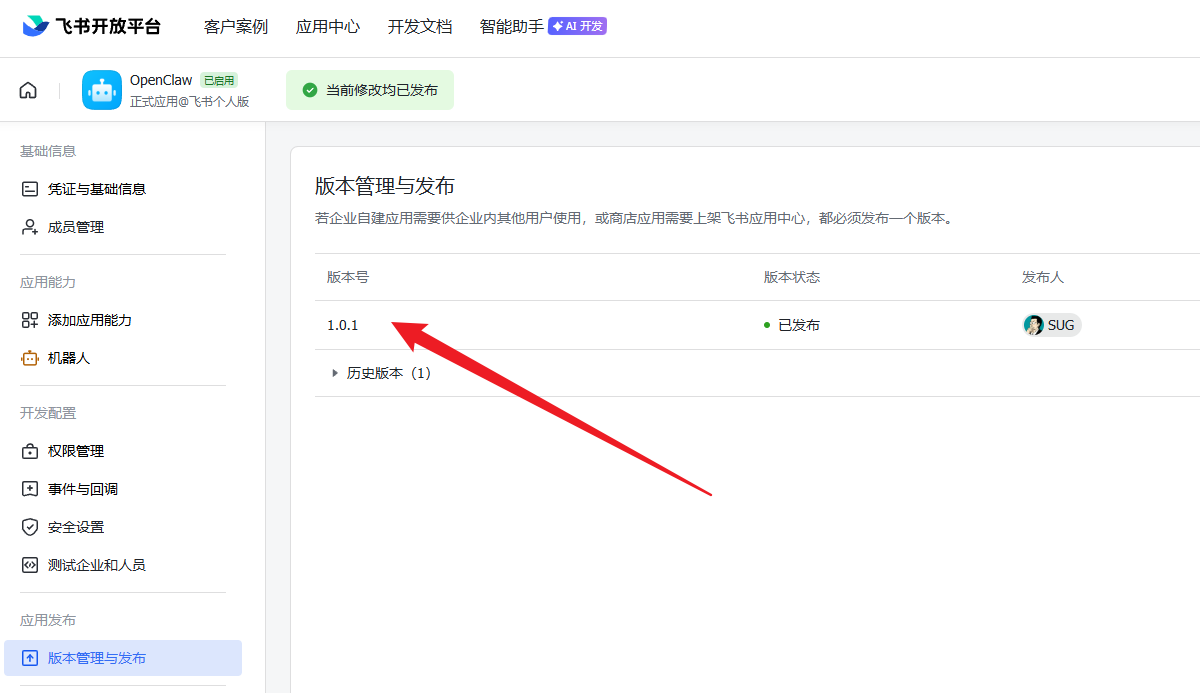Open 权限管理 permissions page

pos(75,451)
